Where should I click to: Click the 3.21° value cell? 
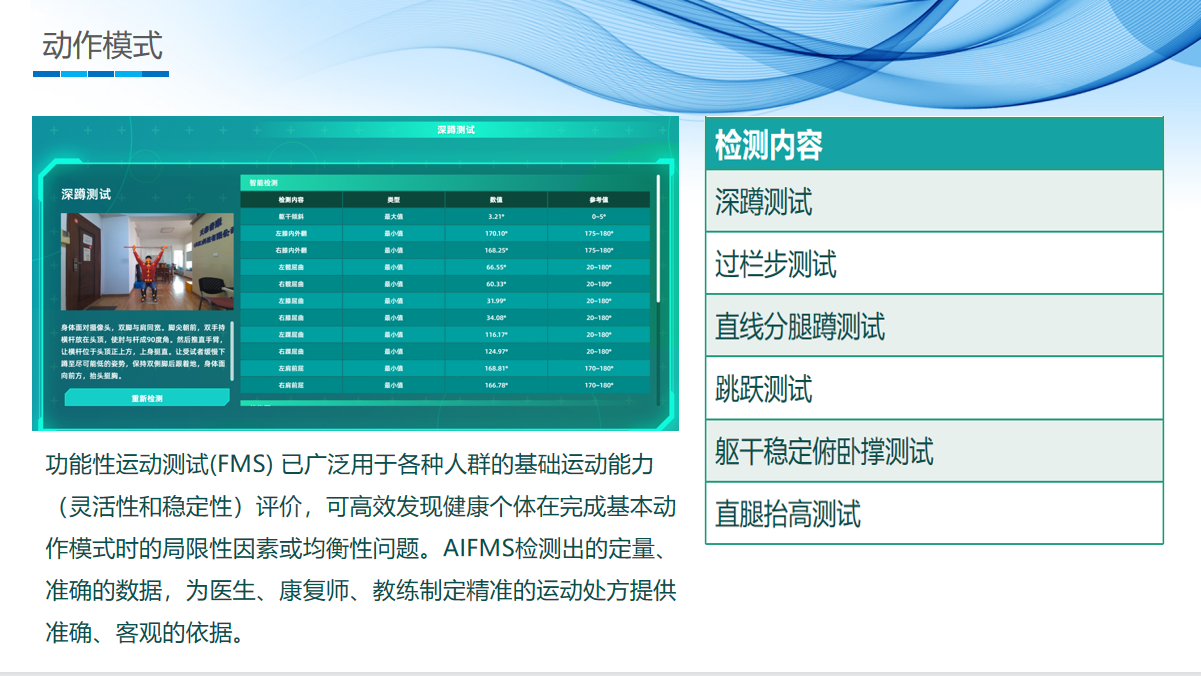[x=496, y=216]
